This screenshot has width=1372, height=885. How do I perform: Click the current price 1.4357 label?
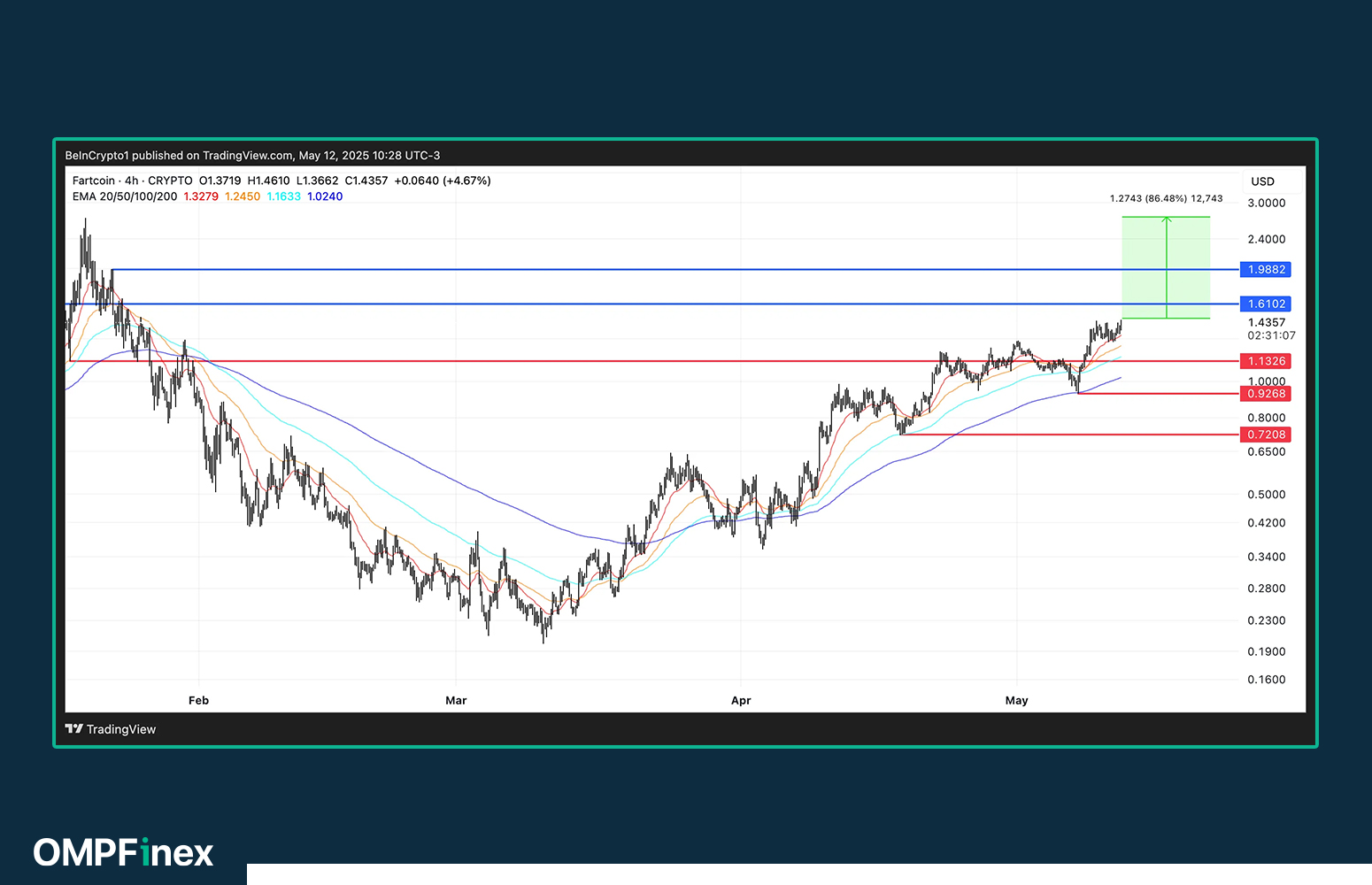(1266, 322)
